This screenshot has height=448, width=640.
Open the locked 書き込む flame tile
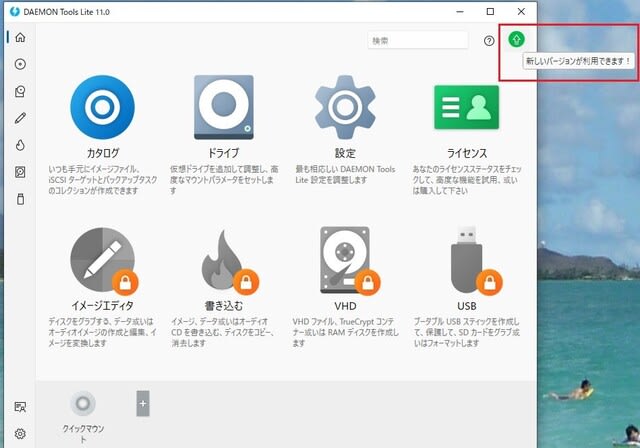coord(229,262)
